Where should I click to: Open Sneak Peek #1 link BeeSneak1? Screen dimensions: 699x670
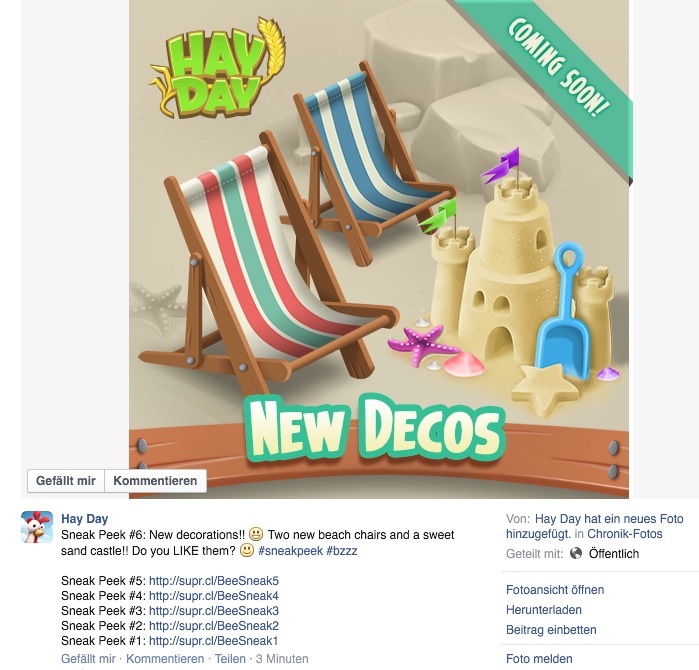(213, 641)
